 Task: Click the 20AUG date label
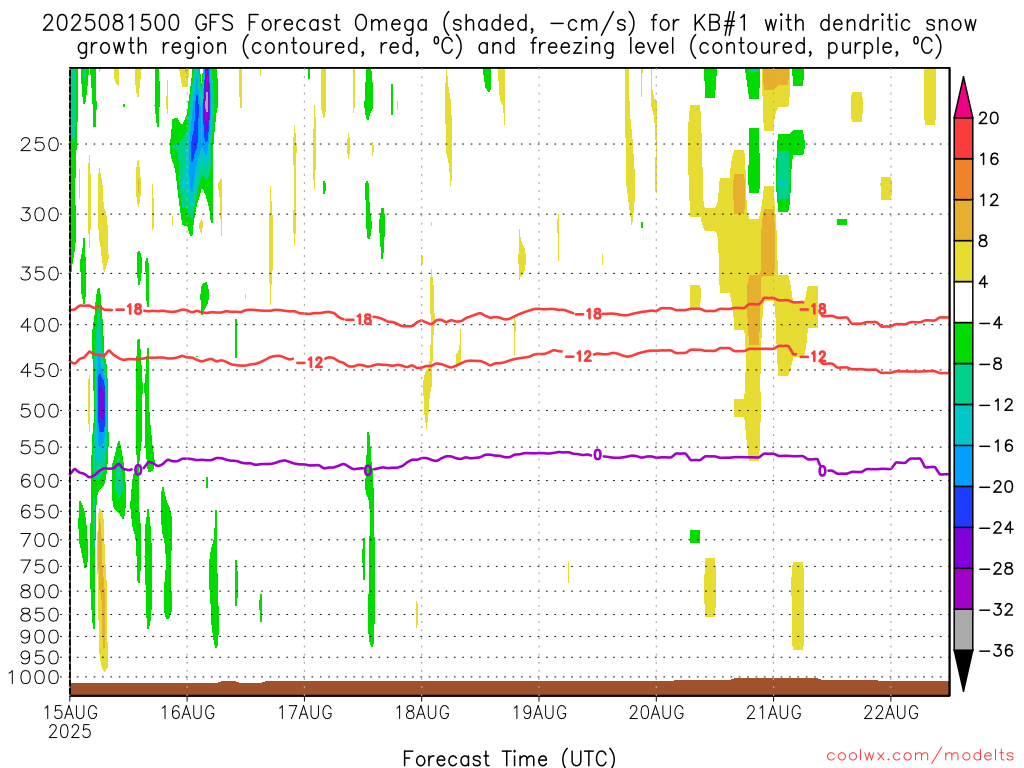pos(657,712)
